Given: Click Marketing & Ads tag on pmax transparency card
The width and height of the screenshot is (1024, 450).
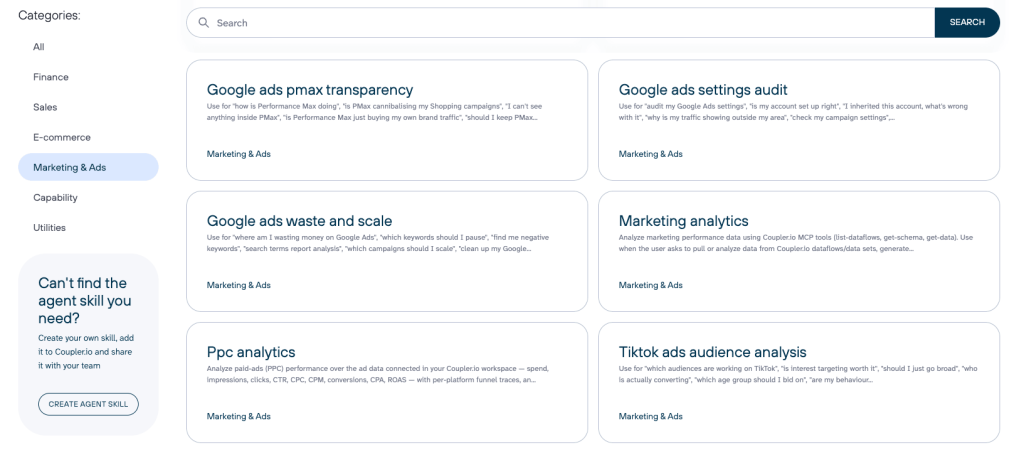Looking at the screenshot, I should pos(238,154).
